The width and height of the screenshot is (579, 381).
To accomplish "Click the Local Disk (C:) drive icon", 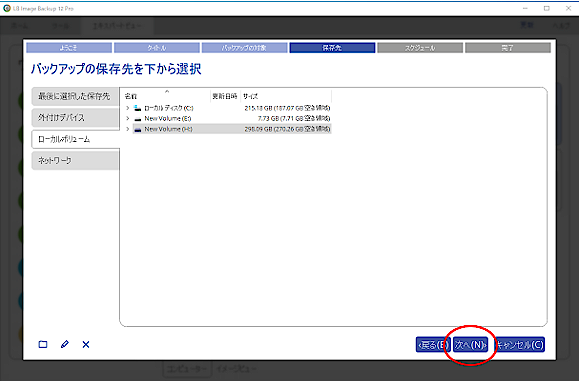I will pyautogui.click(x=137, y=108).
